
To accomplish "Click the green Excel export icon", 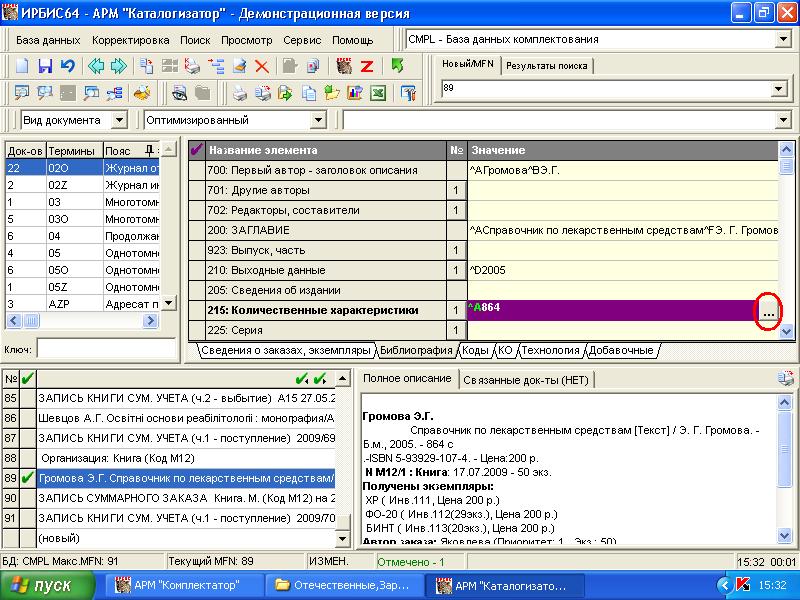I will [x=379, y=93].
